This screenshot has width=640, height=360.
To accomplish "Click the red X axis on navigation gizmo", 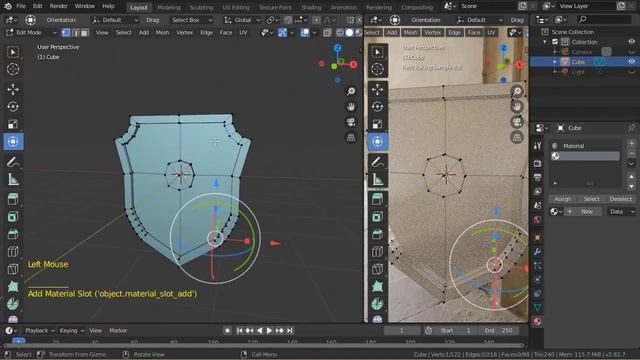I will pyautogui.click(x=353, y=64).
